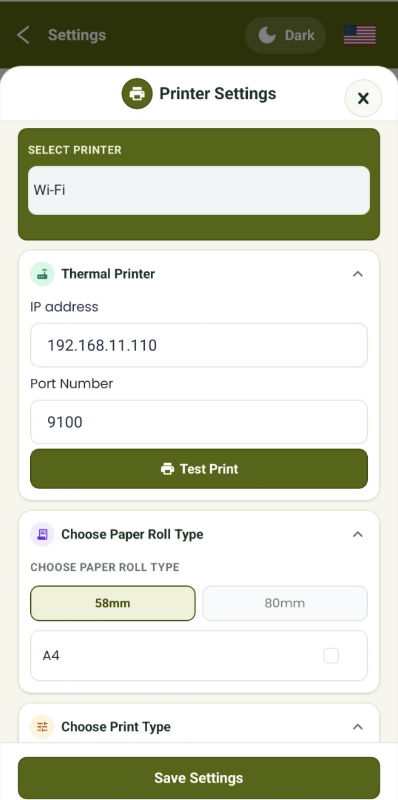Click the printer icon inside Test Print

click(167, 469)
